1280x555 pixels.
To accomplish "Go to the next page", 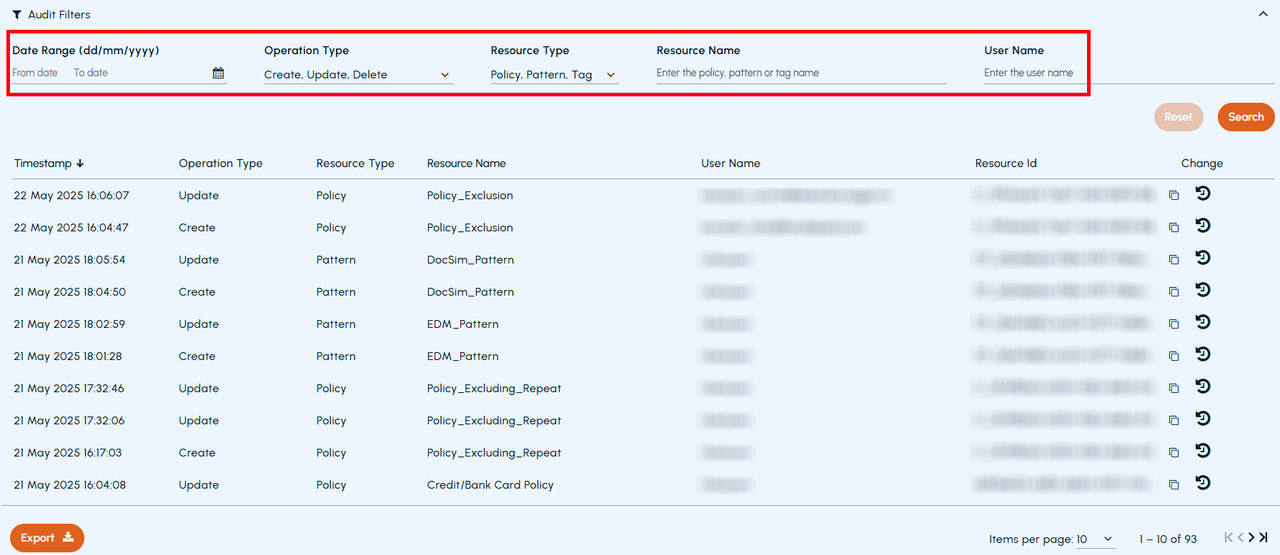I will pyautogui.click(x=1251, y=538).
